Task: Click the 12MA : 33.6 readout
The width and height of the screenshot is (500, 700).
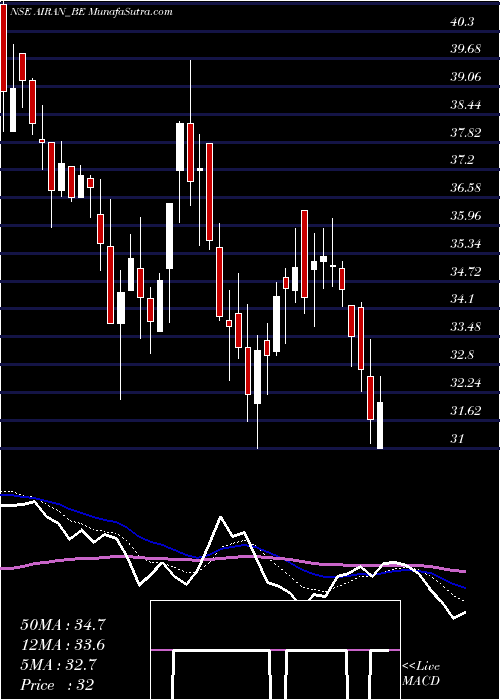Action: click(63, 645)
